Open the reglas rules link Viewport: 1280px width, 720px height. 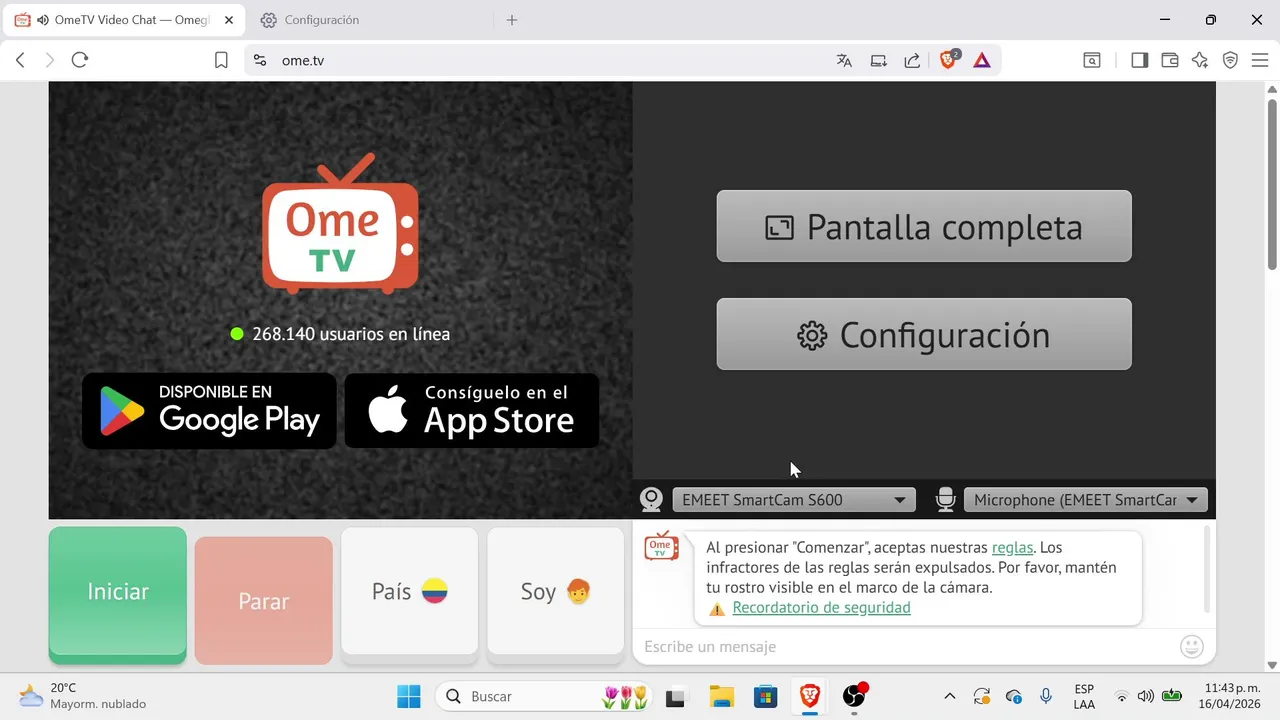[1012, 547]
